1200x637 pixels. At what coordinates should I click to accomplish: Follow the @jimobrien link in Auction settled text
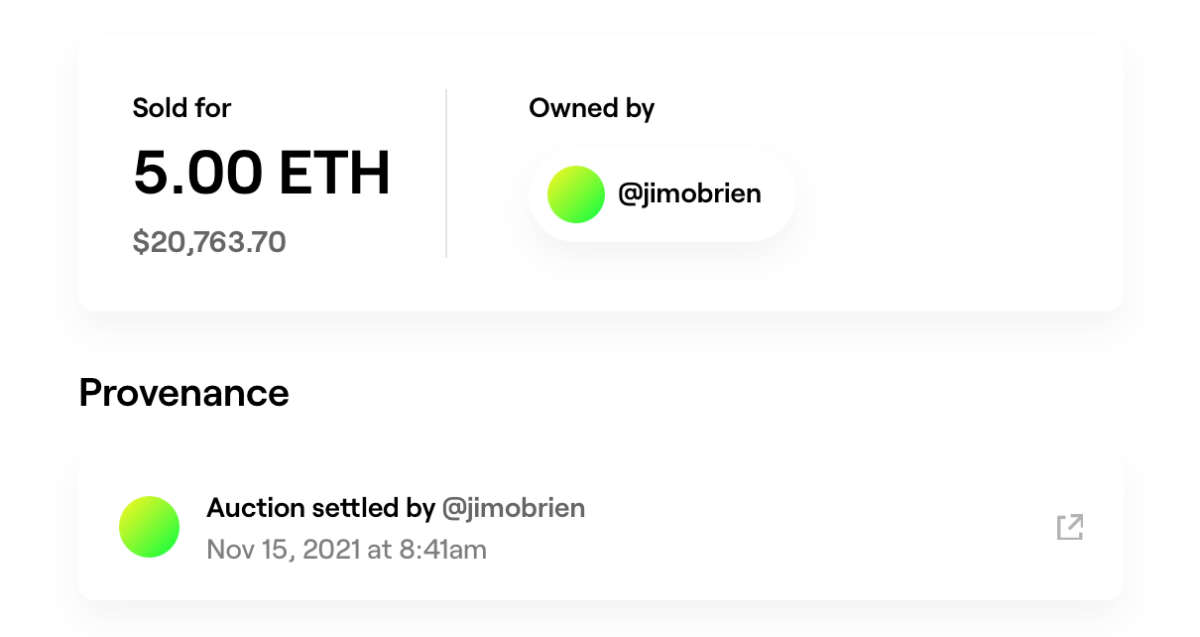pos(513,508)
